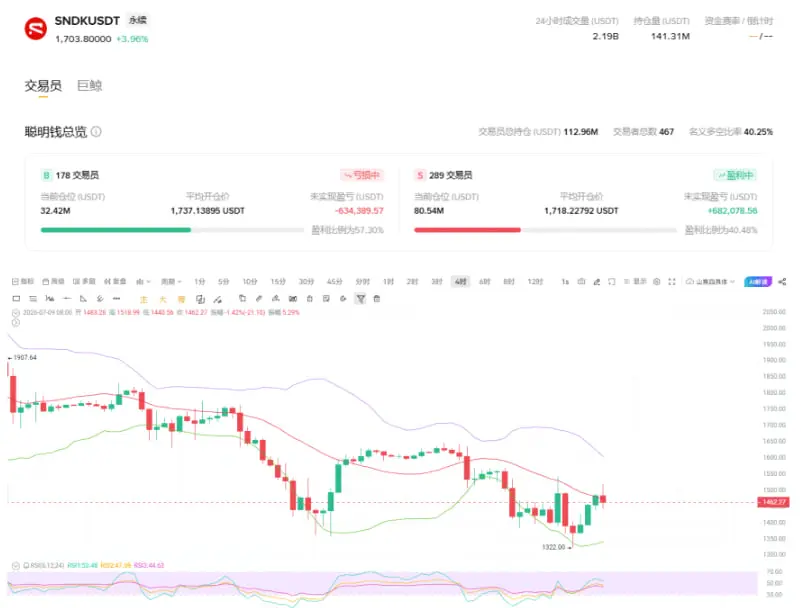The image size is (801, 608).
Task: Open the 指标 indicators button
Action: tap(22, 282)
